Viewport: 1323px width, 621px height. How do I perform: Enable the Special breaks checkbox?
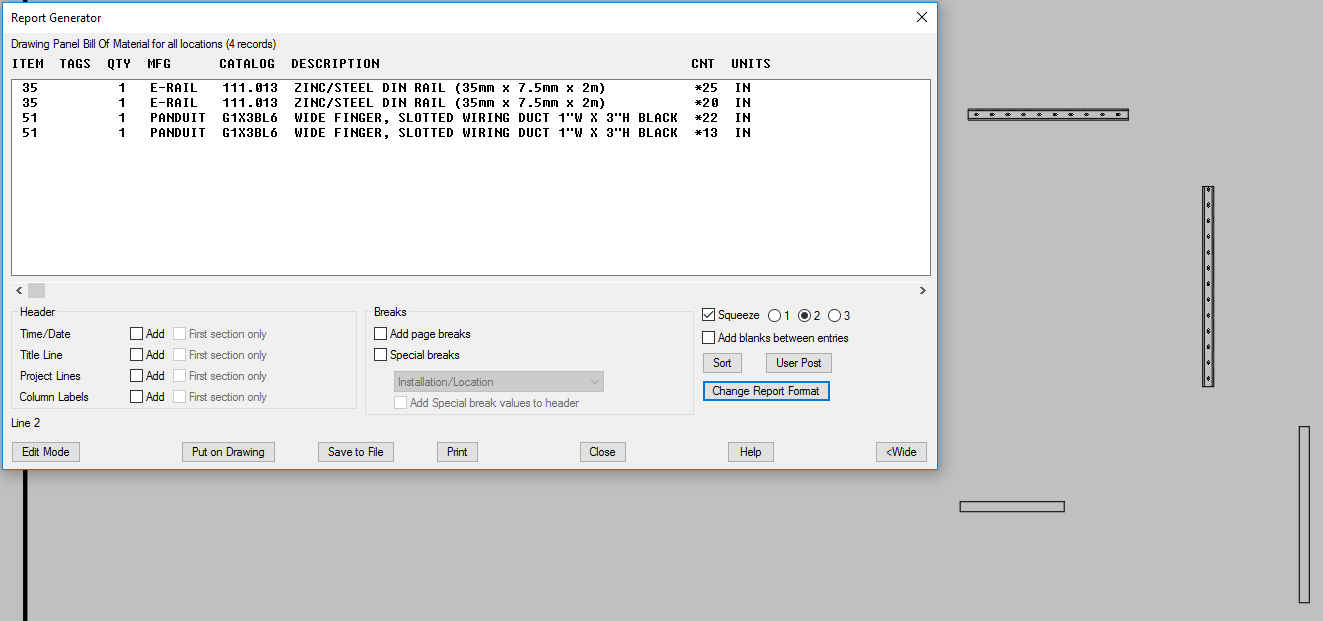[x=380, y=355]
